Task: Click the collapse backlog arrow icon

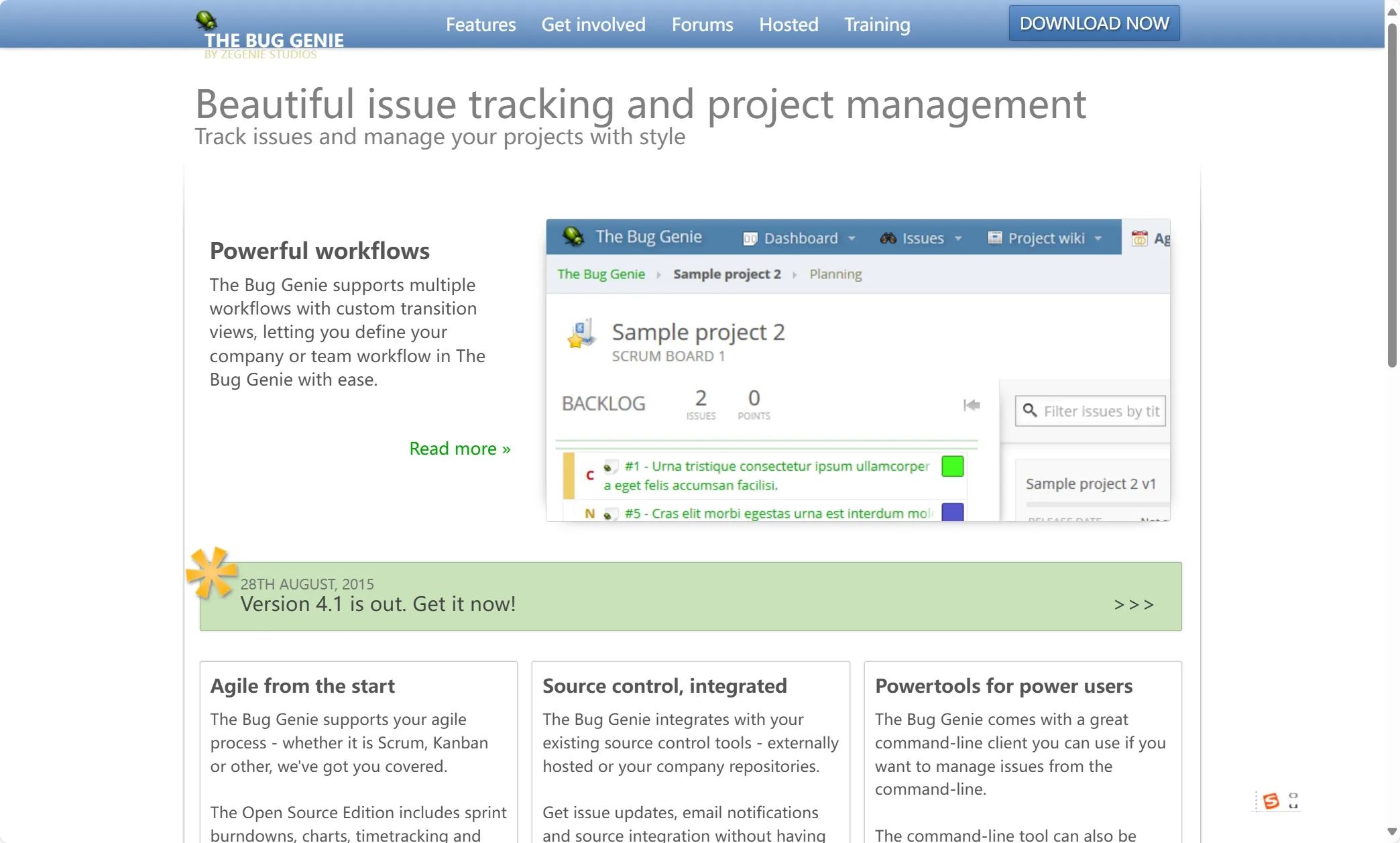Action: click(x=972, y=405)
